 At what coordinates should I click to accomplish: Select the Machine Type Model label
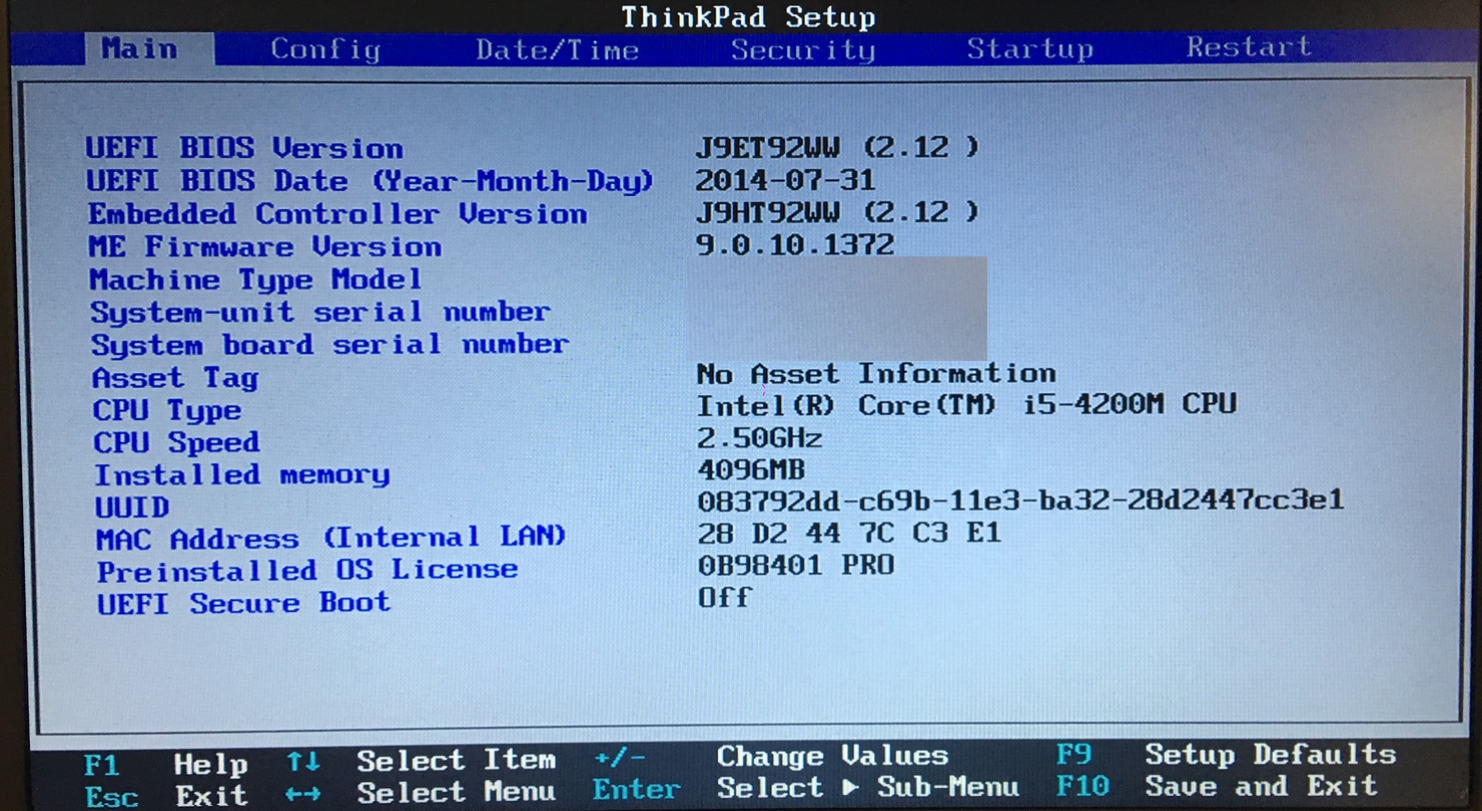tap(255, 279)
